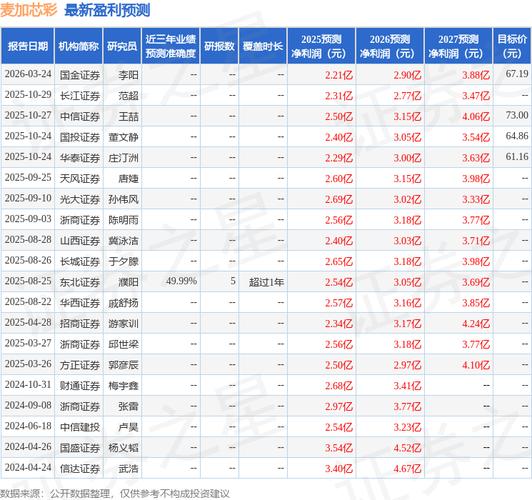The image size is (532, 500).
Task: Click 4.67亿 in 信达证券 row
Action: (407, 468)
